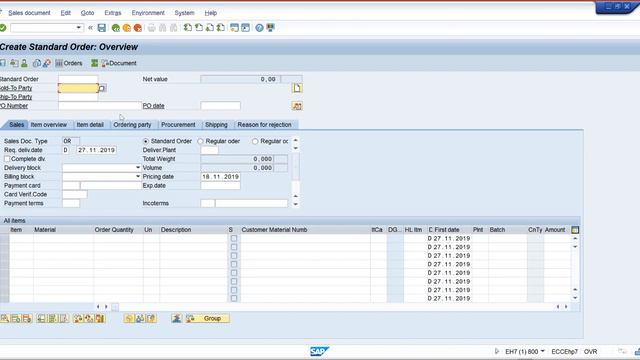Click the first icon in the items bottom toolbar
Viewport: 640px width, 360px height.
[x=4, y=318]
